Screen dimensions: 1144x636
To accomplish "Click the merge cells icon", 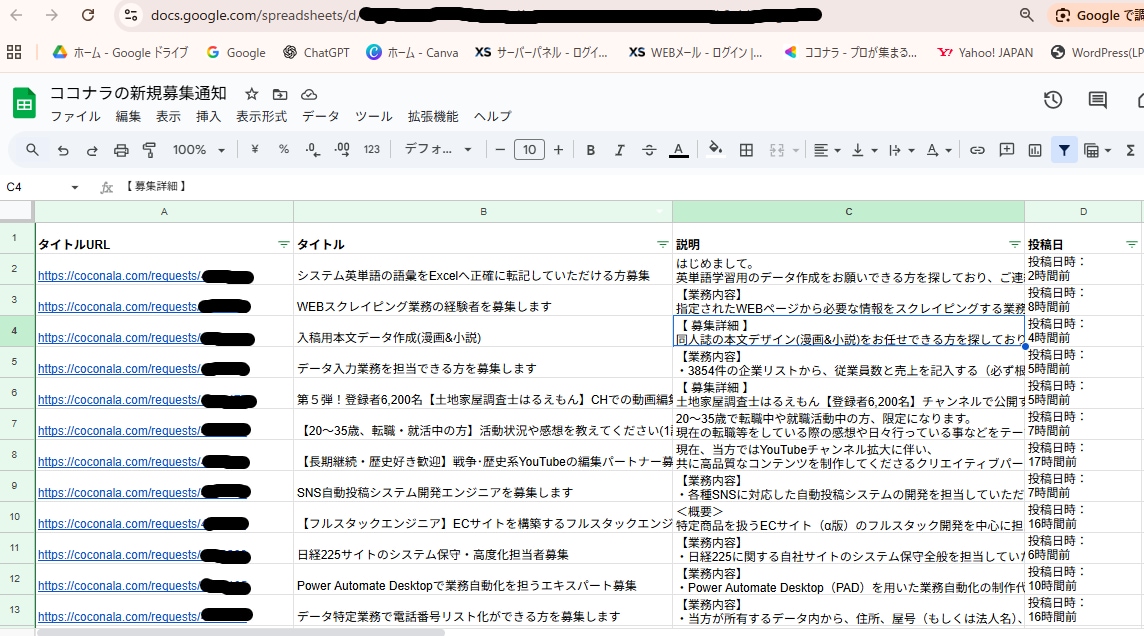I will point(777,150).
